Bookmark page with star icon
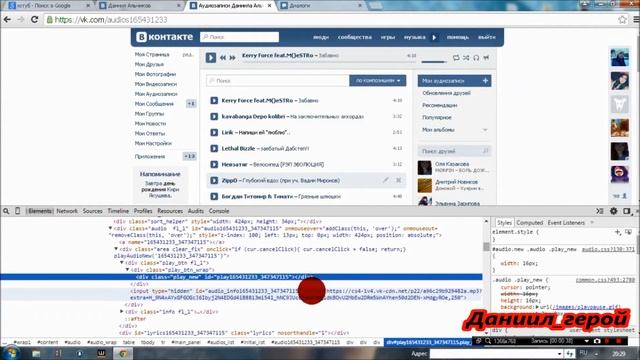Image resolution: width=640 pixels, height=360 pixels. pyautogui.click(x=622, y=20)
